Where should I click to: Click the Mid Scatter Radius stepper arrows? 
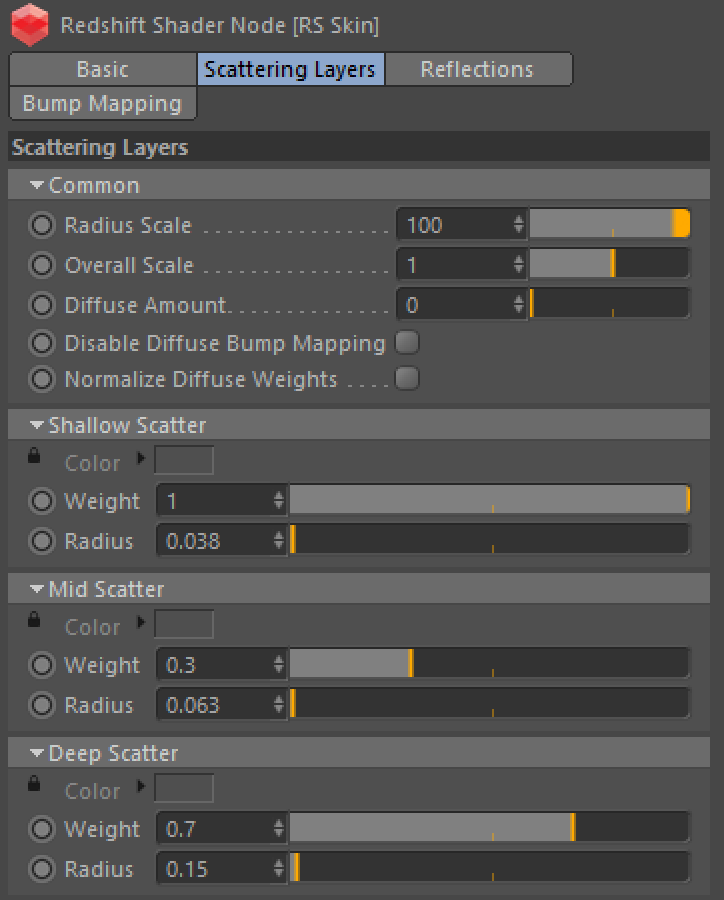[x=279, y=704]
